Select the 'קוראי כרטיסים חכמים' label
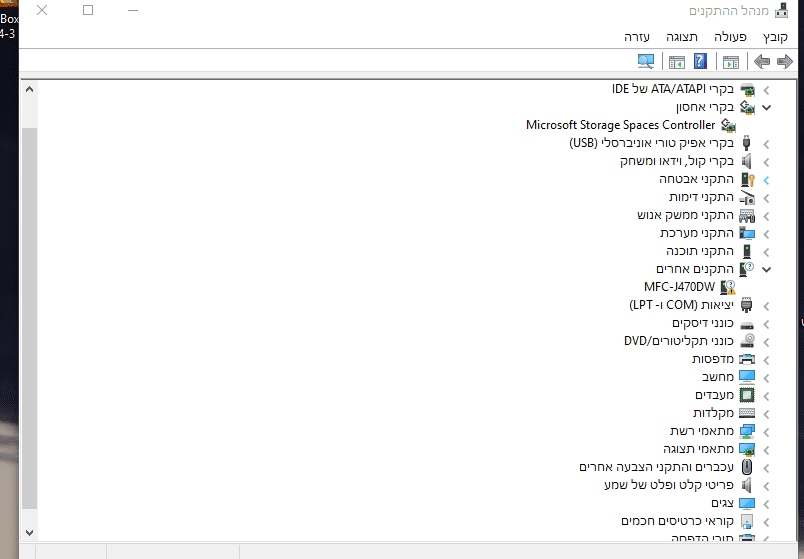Screen dimensions: 804x559 coord(677,521)
